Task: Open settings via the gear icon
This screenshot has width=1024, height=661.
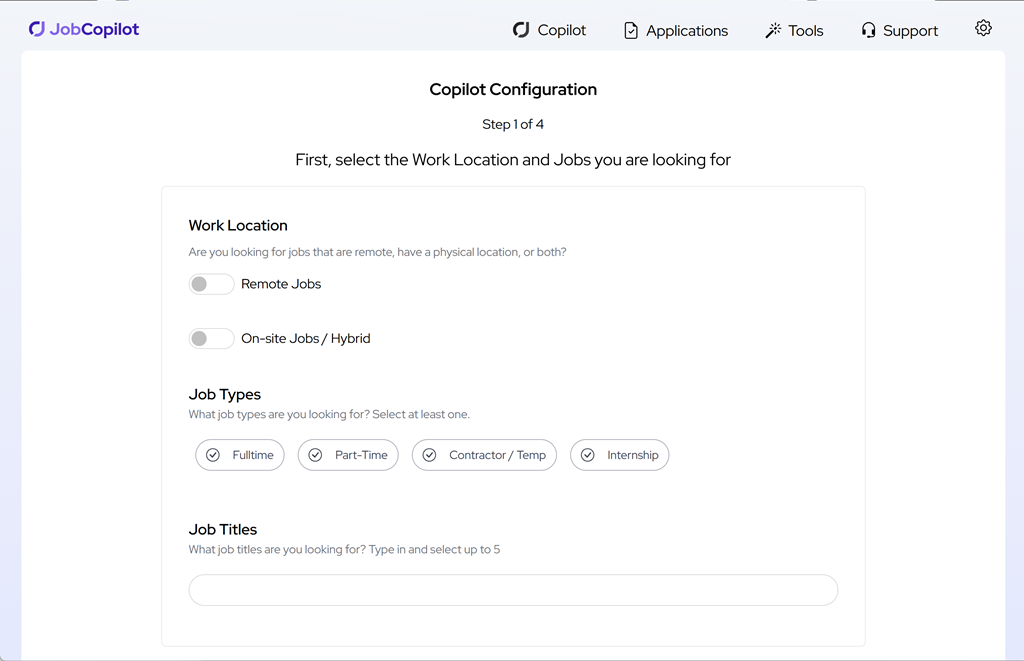Action: (x=983, y=28)
